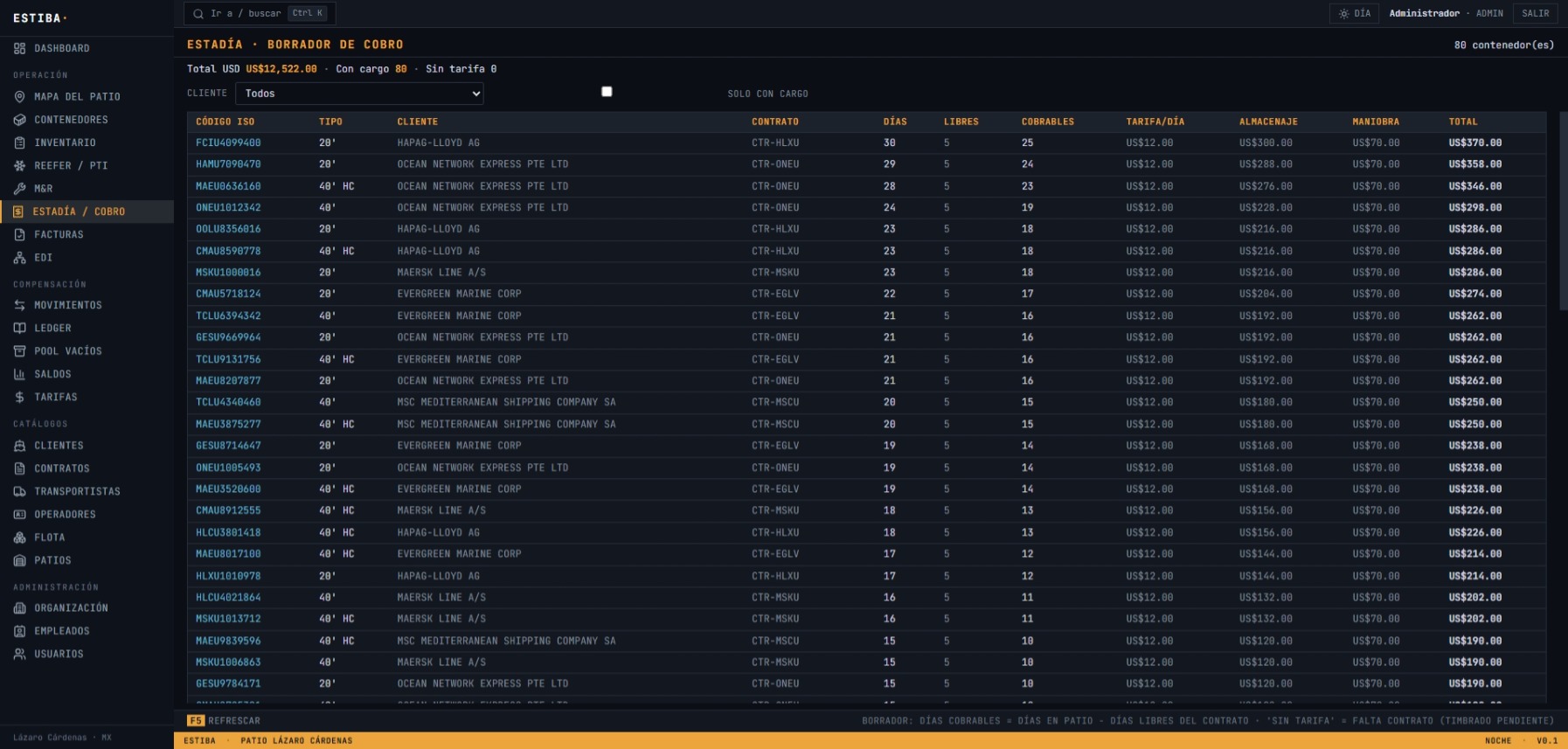1568x749 pixels.
Task: Click CTR-MSCU contract in TCLU4340460 row
Action: pos(775,402)
